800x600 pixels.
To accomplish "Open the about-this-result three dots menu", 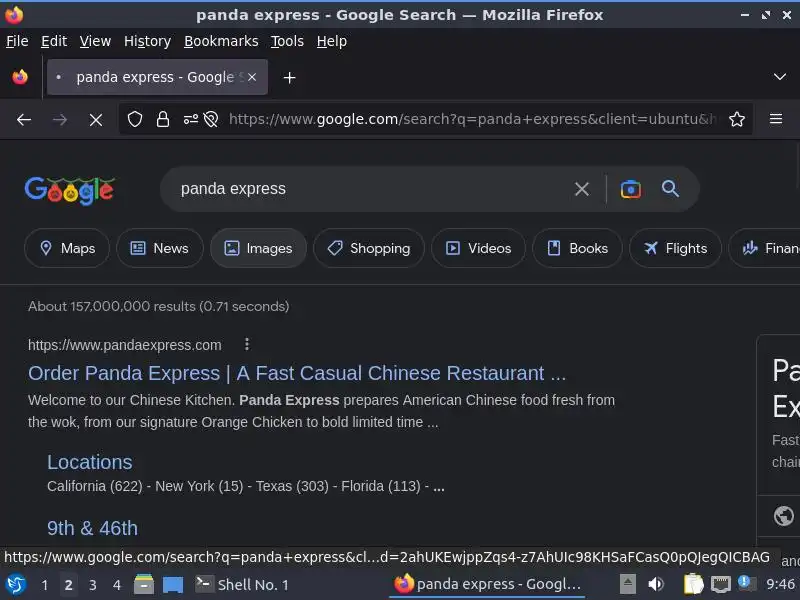I will point(247,344).
